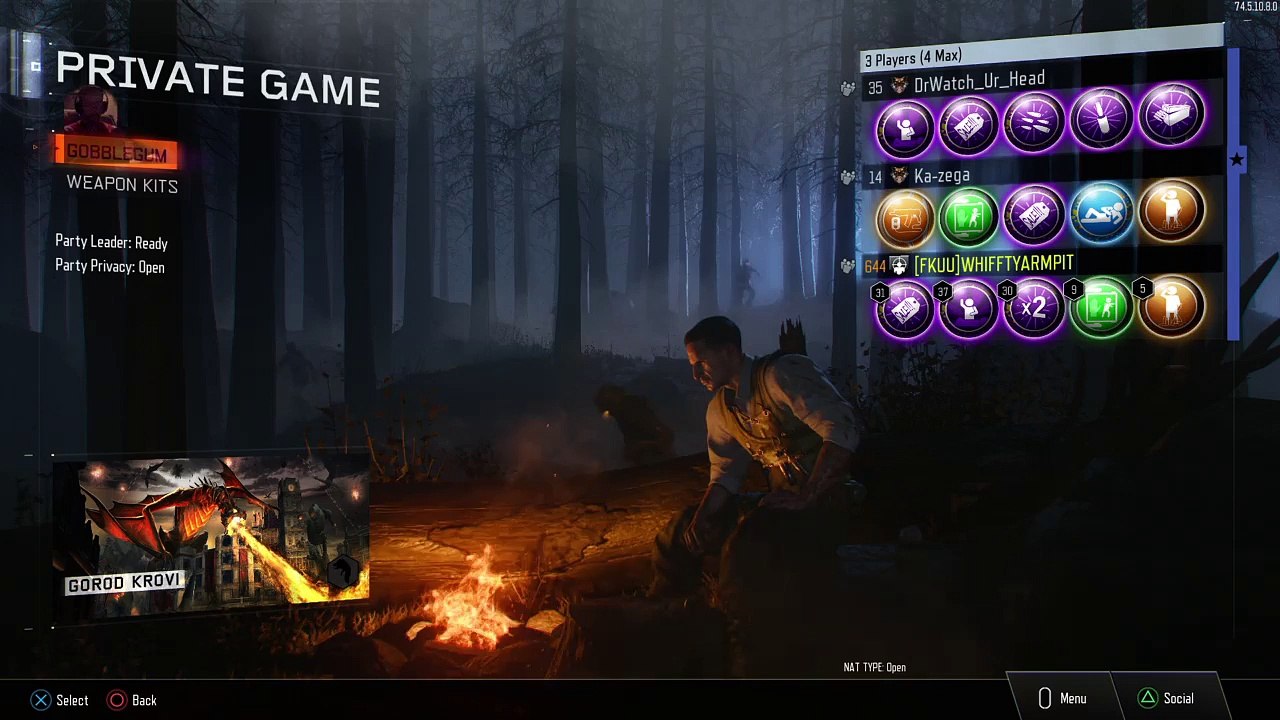
Task: Select Ka-zega's orange standing-figure gobblegum
Action: pyautogui.click(x=1170, y=210)
